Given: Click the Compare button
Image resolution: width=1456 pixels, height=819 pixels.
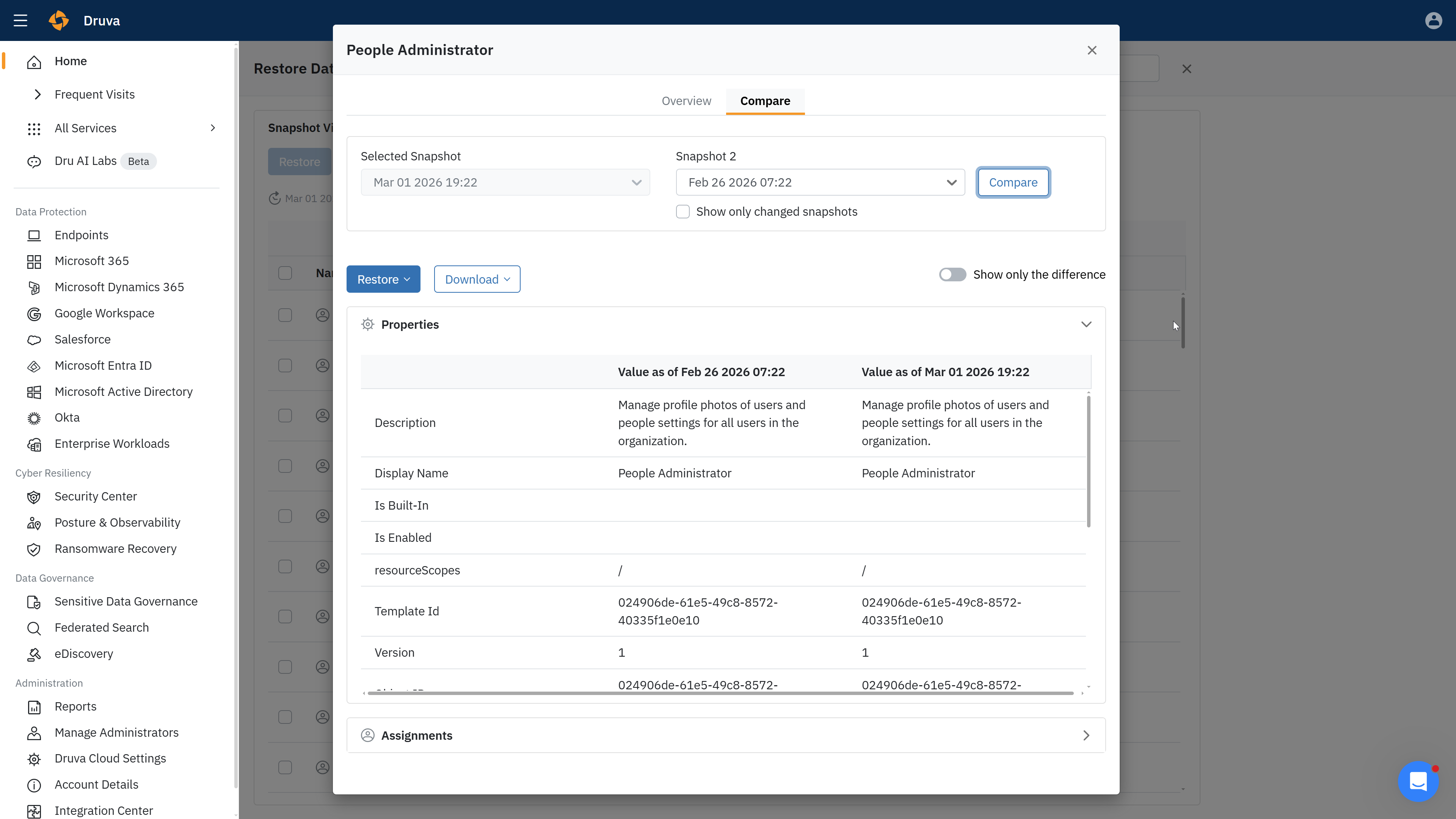Looking at the screenshot, I should coord(1013,182).
